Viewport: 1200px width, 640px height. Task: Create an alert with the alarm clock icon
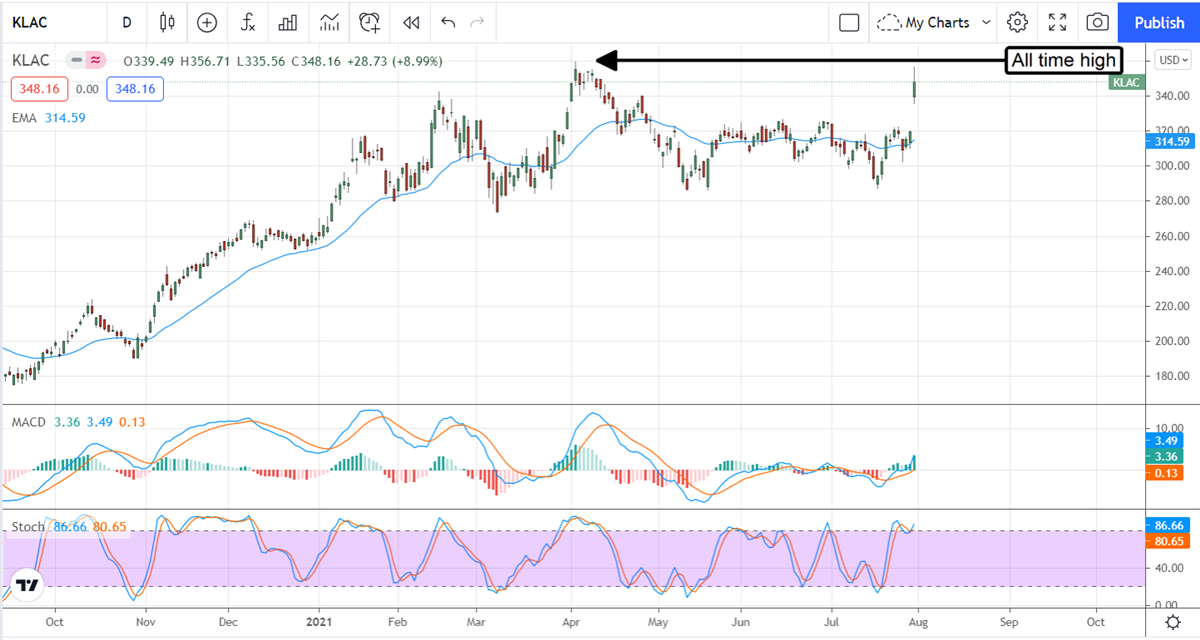370,22
